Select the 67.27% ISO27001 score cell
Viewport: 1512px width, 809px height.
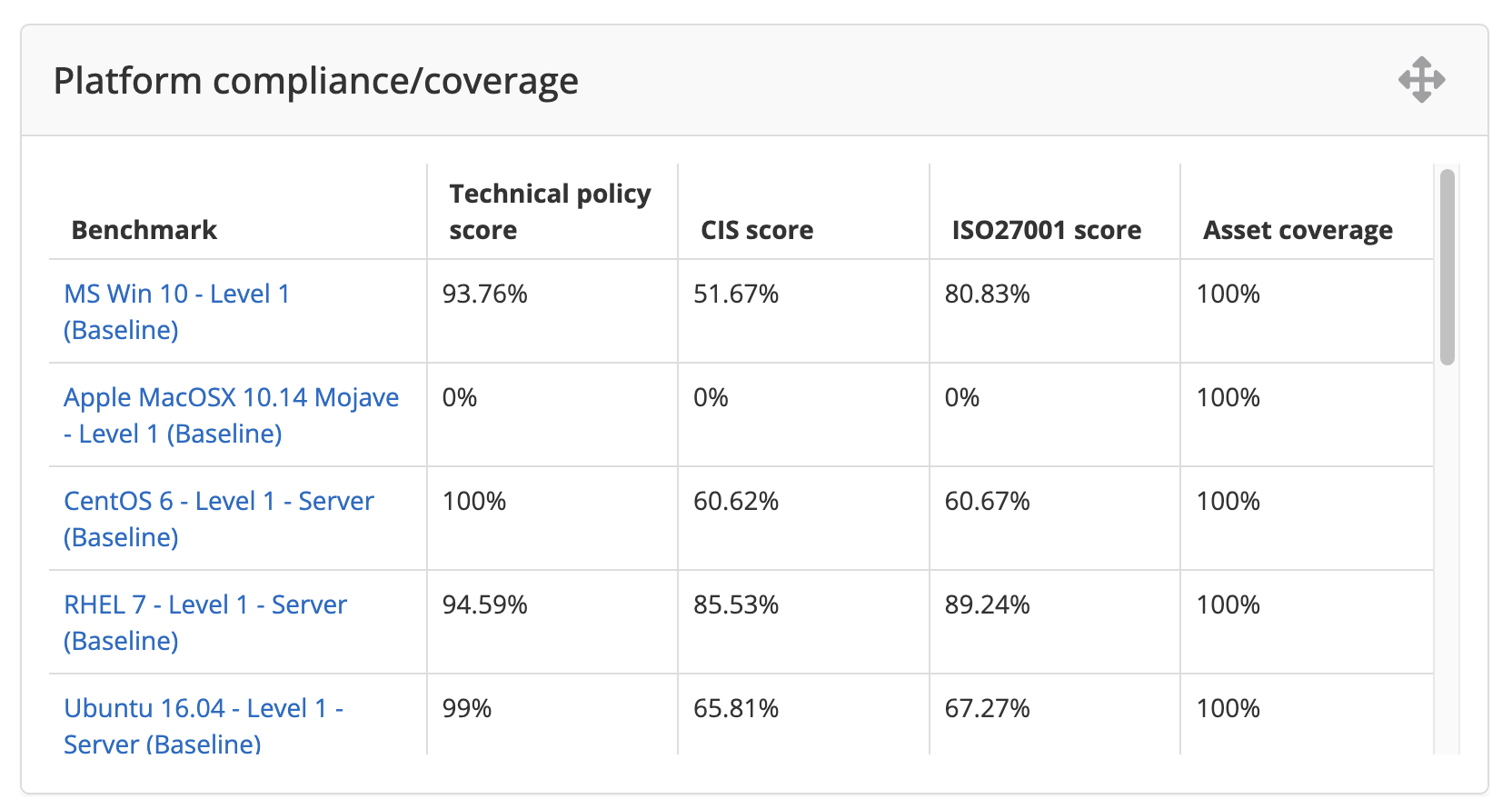[988, 709]
